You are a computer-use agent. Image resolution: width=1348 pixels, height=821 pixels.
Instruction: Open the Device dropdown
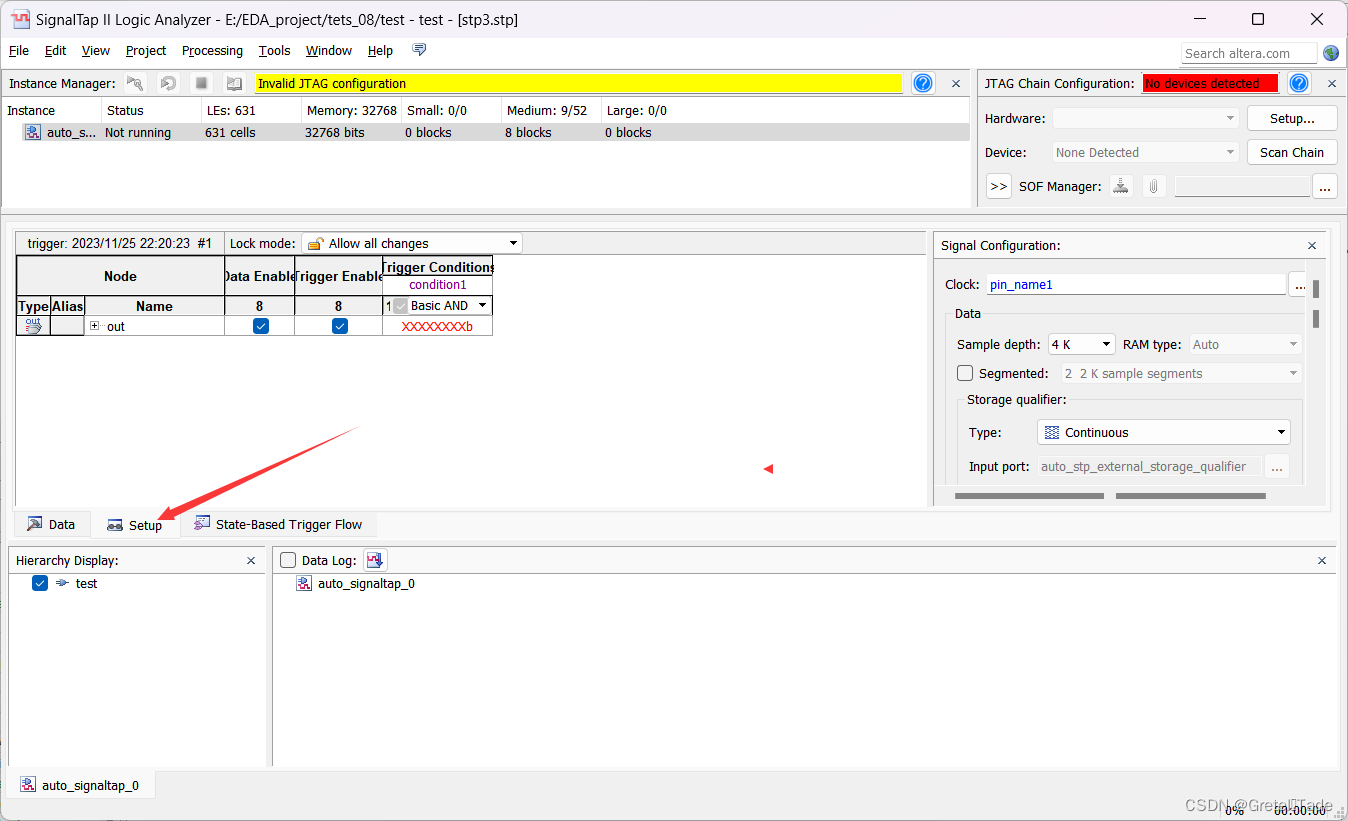1146,152
